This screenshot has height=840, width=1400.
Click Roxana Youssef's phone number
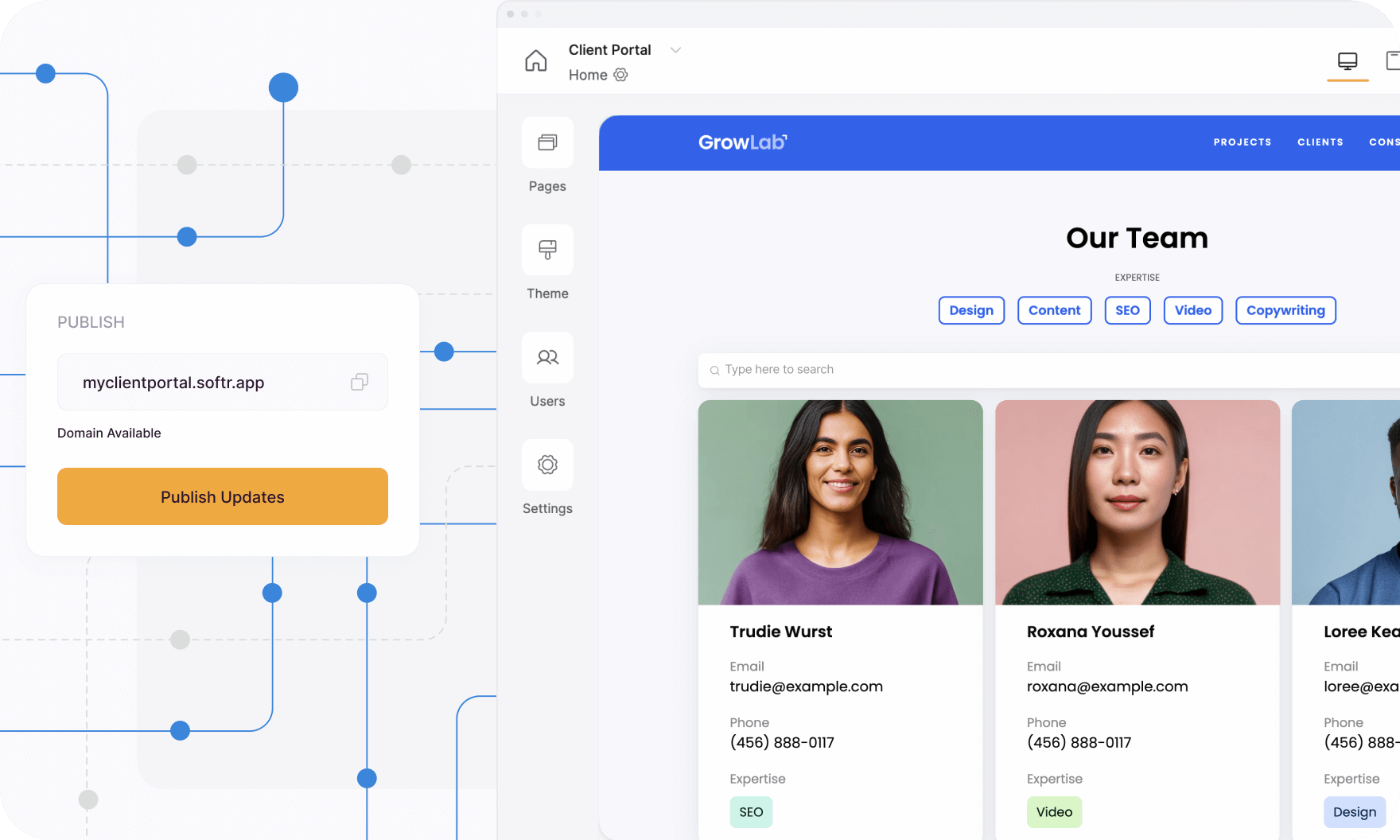click(1079, 742)
